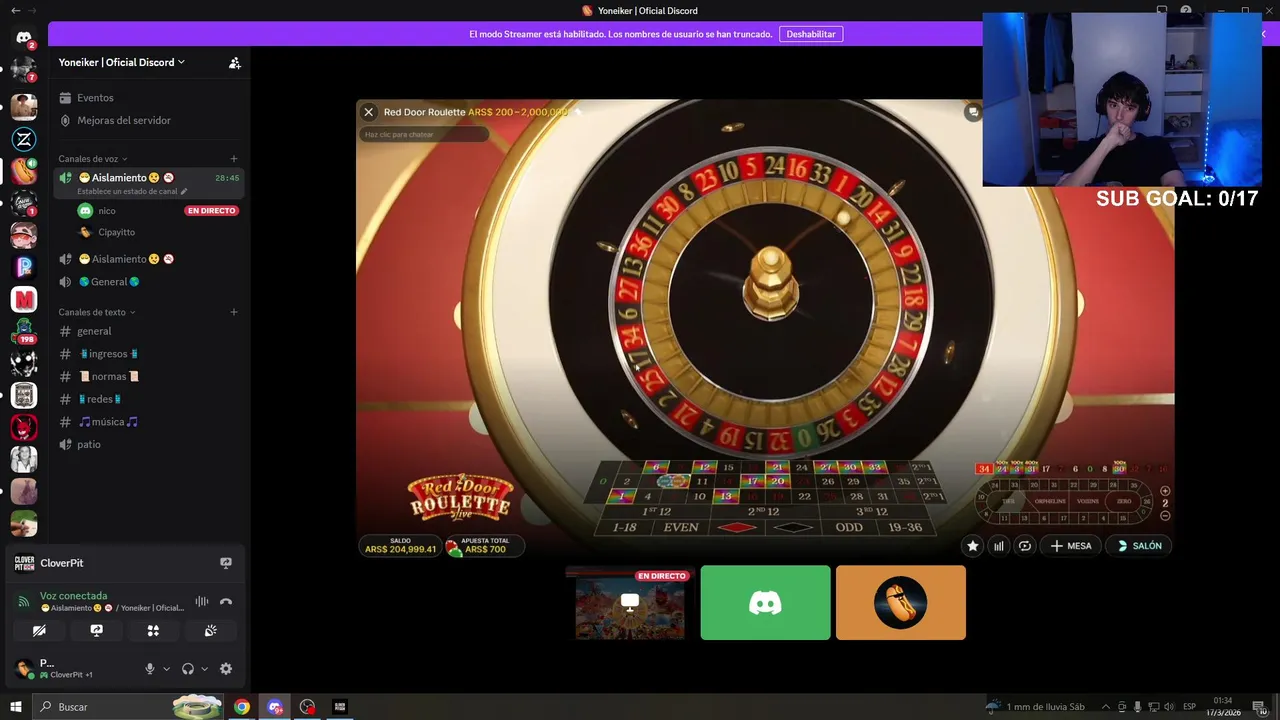Increase racetrack neighbours with plus icon
Screen dimensions: 1280x720
pos(1165,491)
